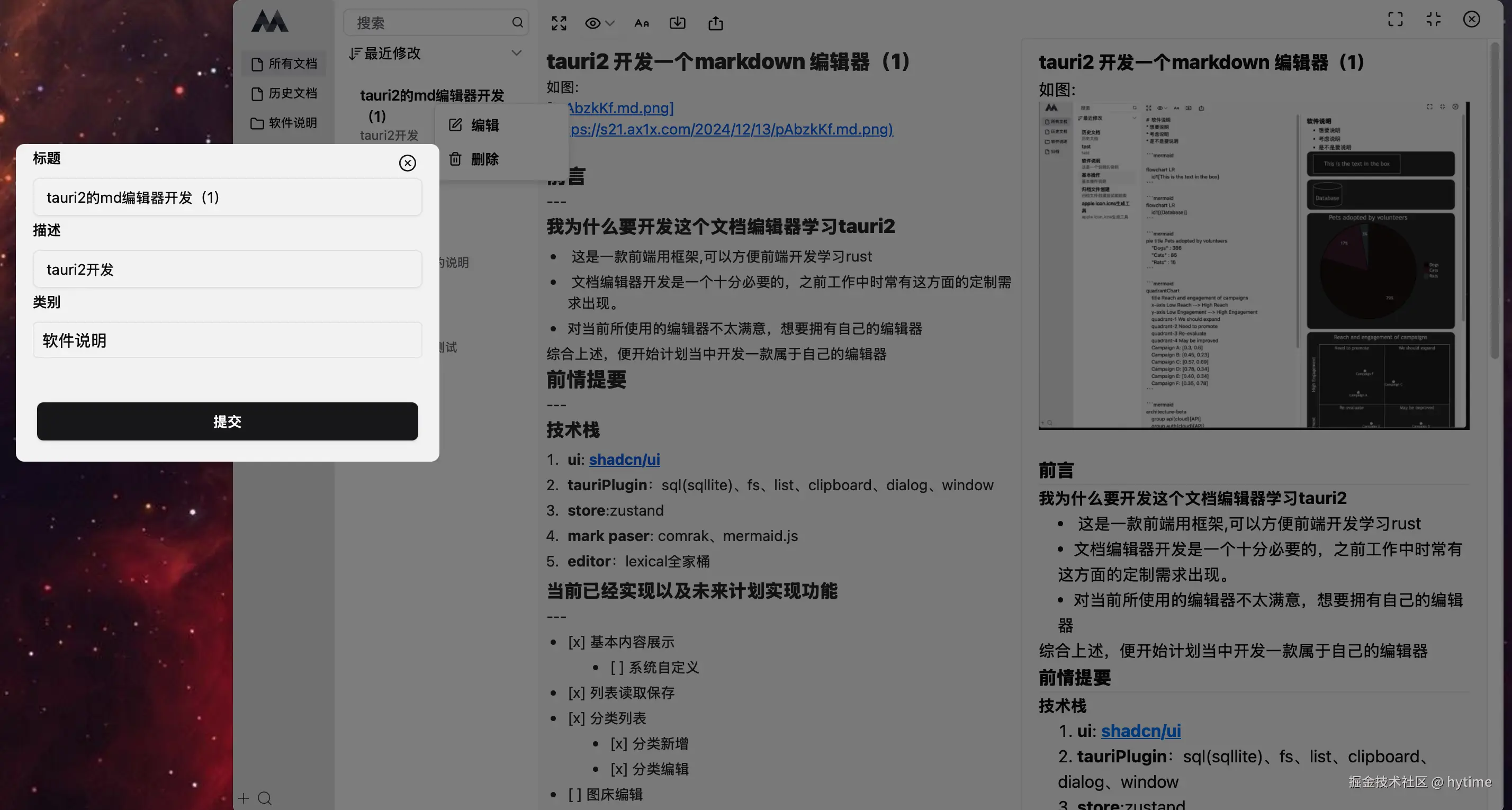The image size is (1512, 810).
Task: Close the dialog with the circled X
Action: [x=407, y=163]
